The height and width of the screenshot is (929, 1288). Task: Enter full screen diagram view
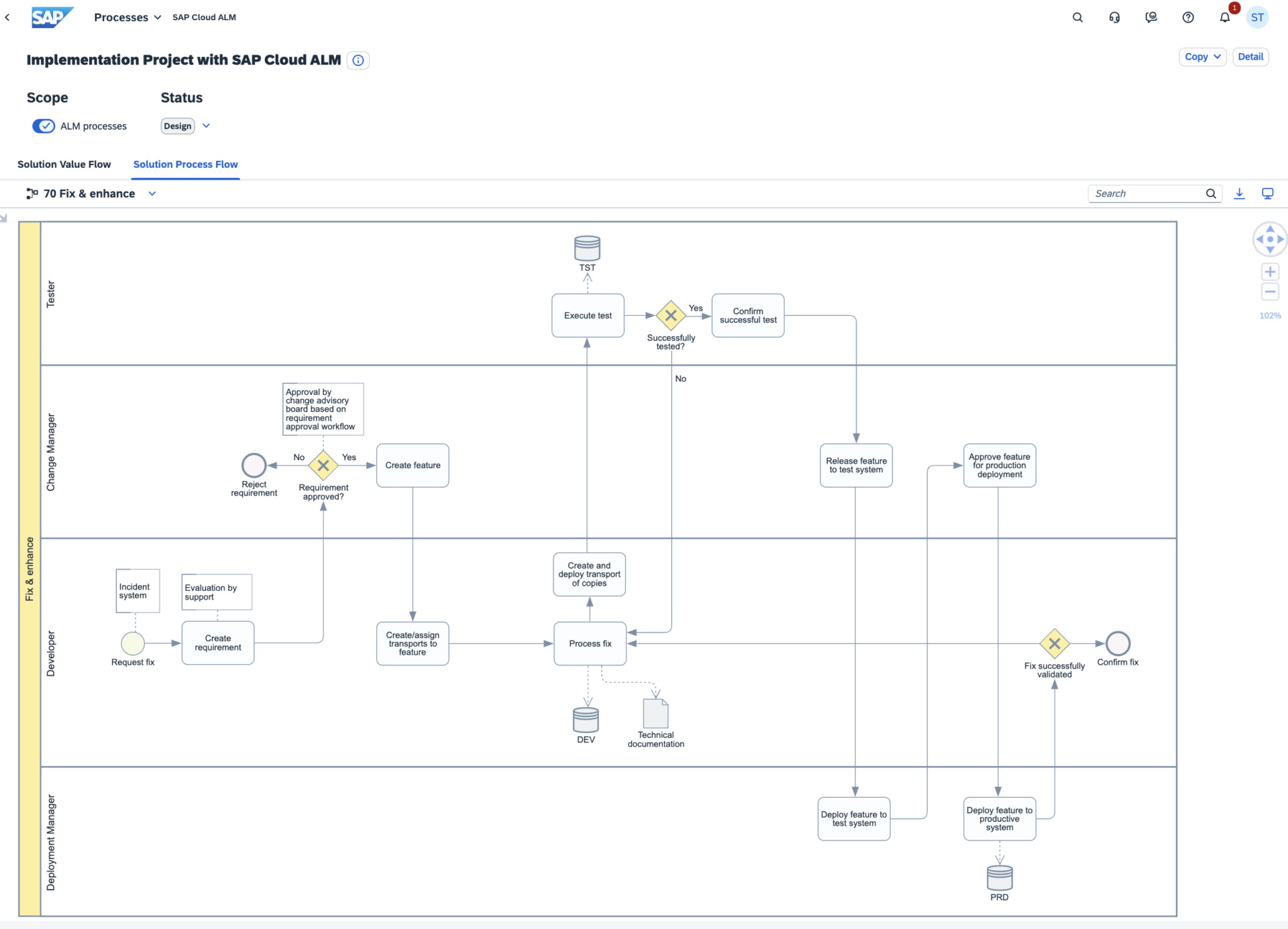[1268, 194]
